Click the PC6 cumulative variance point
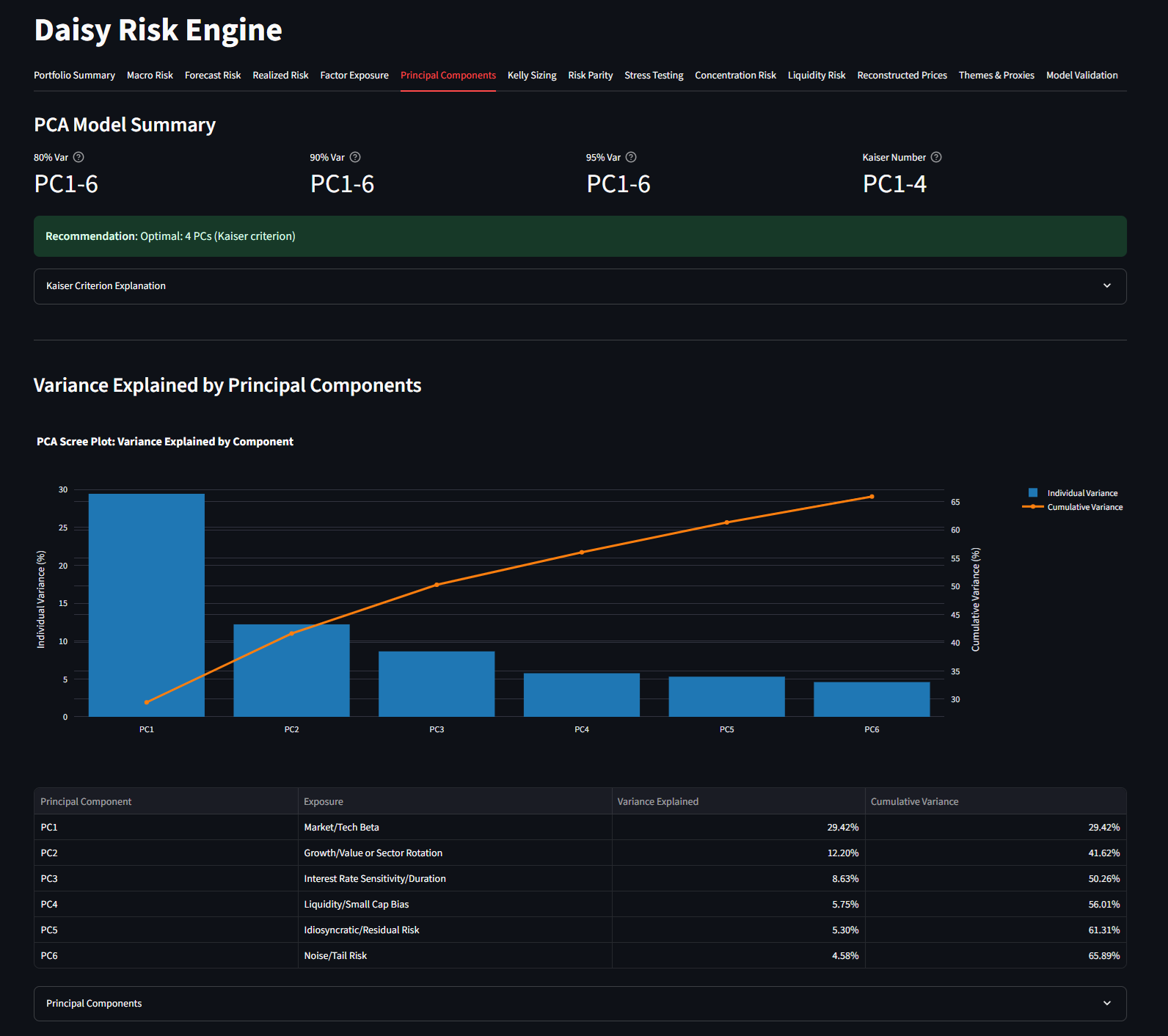Screen dimensions: 1168x1036 [872, 497]
